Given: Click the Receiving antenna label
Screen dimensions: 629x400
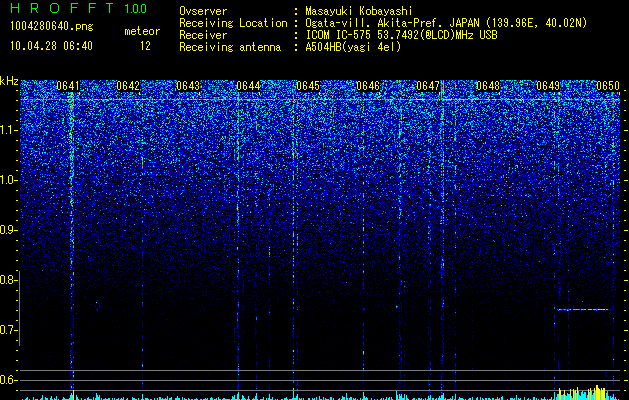Looking at the screenshot, I should 230,47.
